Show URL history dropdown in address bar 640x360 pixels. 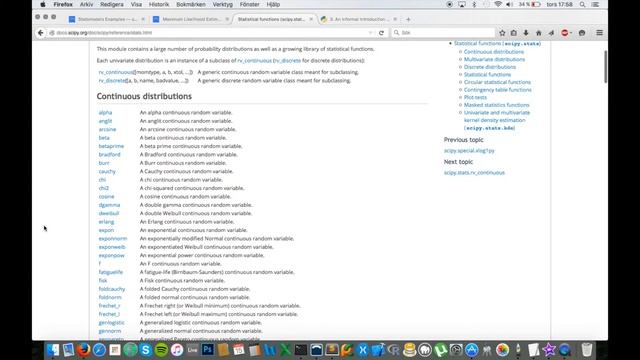pos(370,33)
